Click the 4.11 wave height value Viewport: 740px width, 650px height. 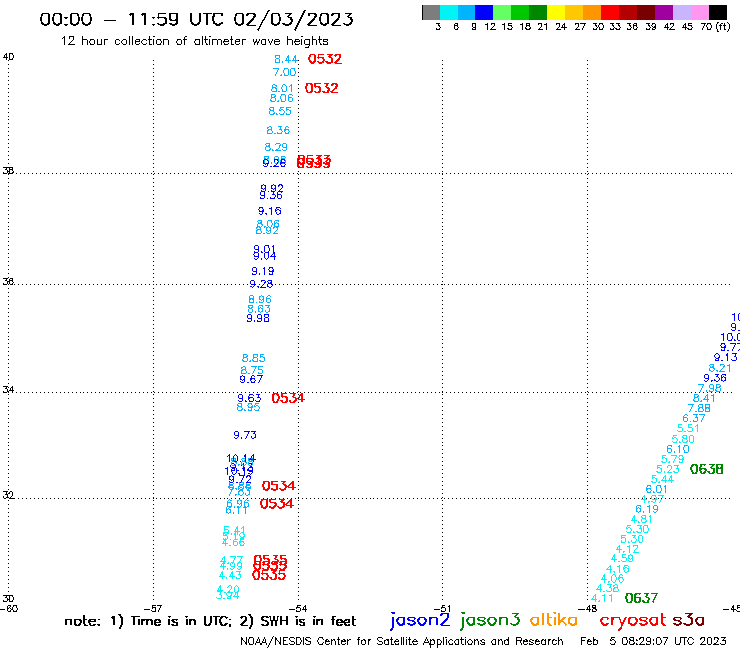click(x=602, y=599)
